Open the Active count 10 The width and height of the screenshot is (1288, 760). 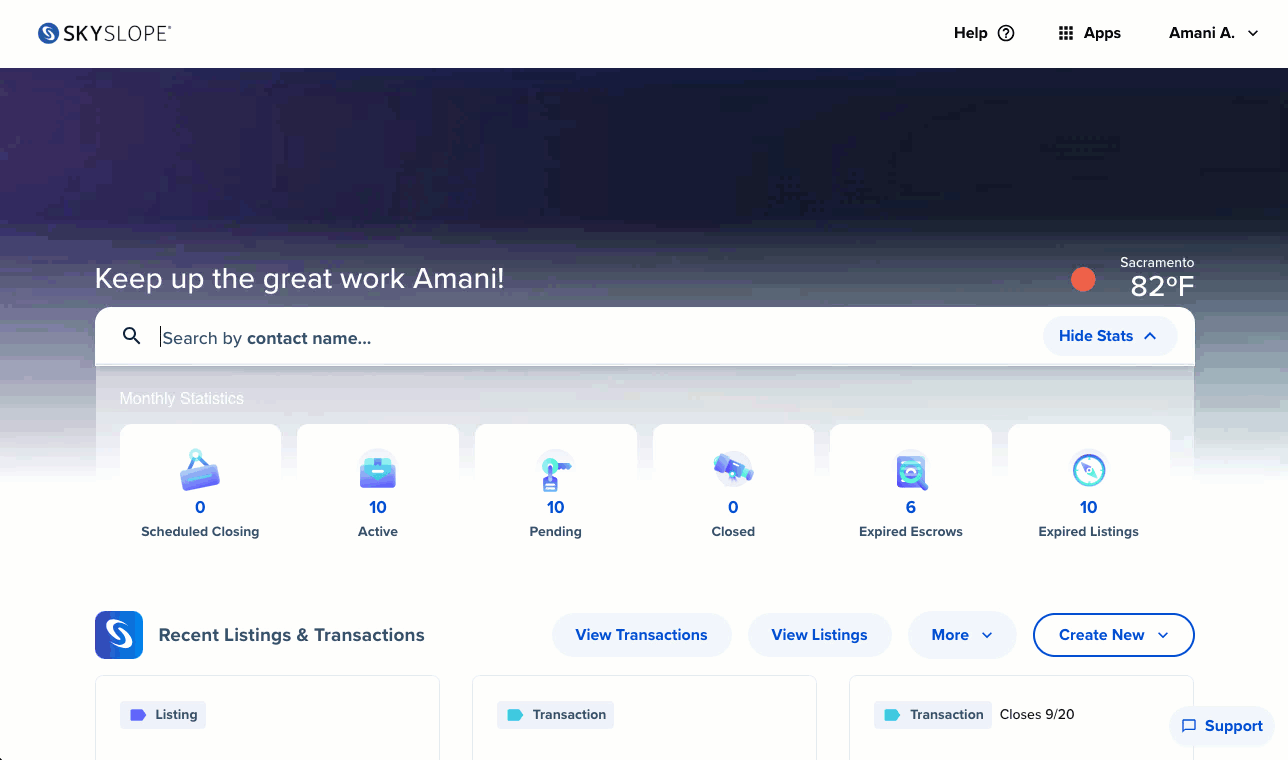click(378, 507)
